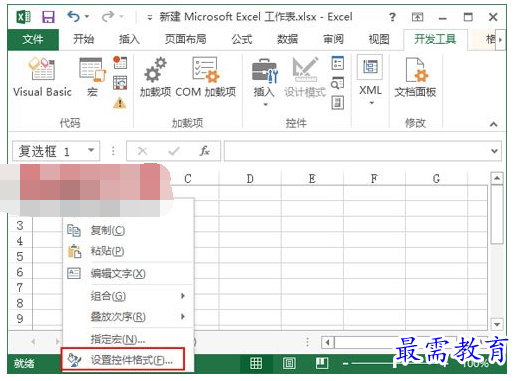Select the 开发工具 tab

click(435, 39)
